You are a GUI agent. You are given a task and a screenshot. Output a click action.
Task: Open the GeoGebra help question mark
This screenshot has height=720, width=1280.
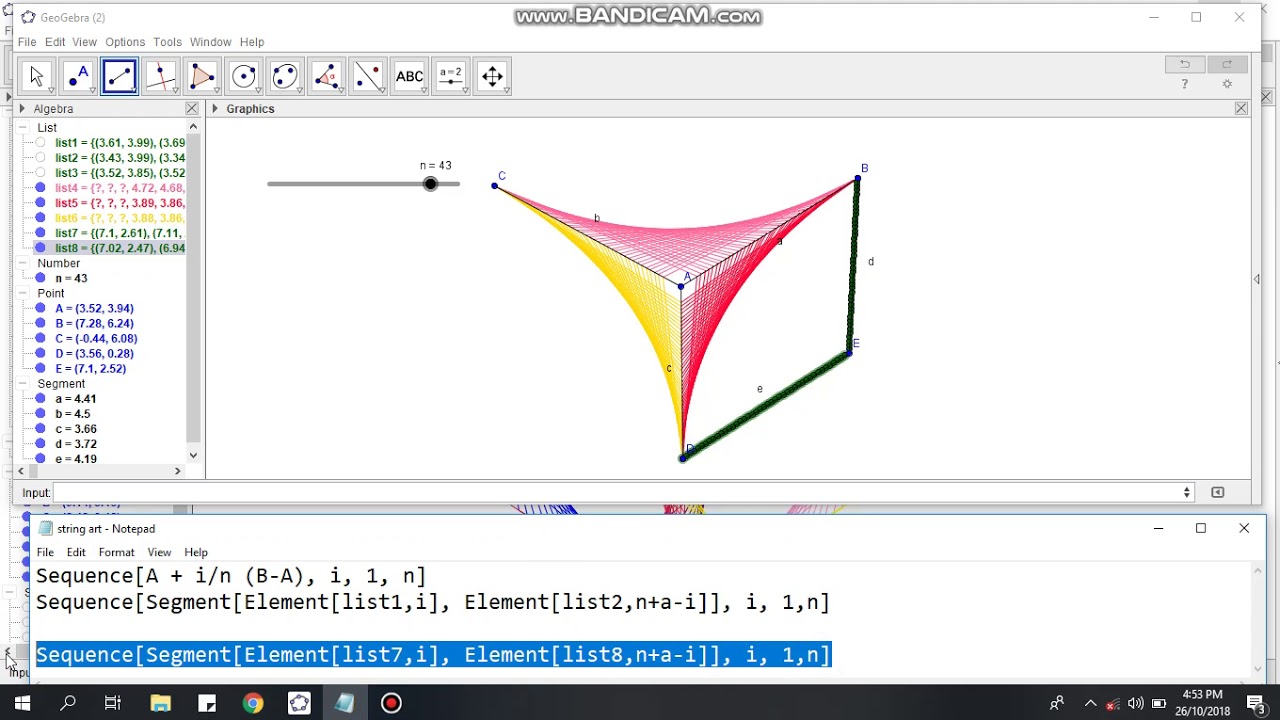point(1185,84)
